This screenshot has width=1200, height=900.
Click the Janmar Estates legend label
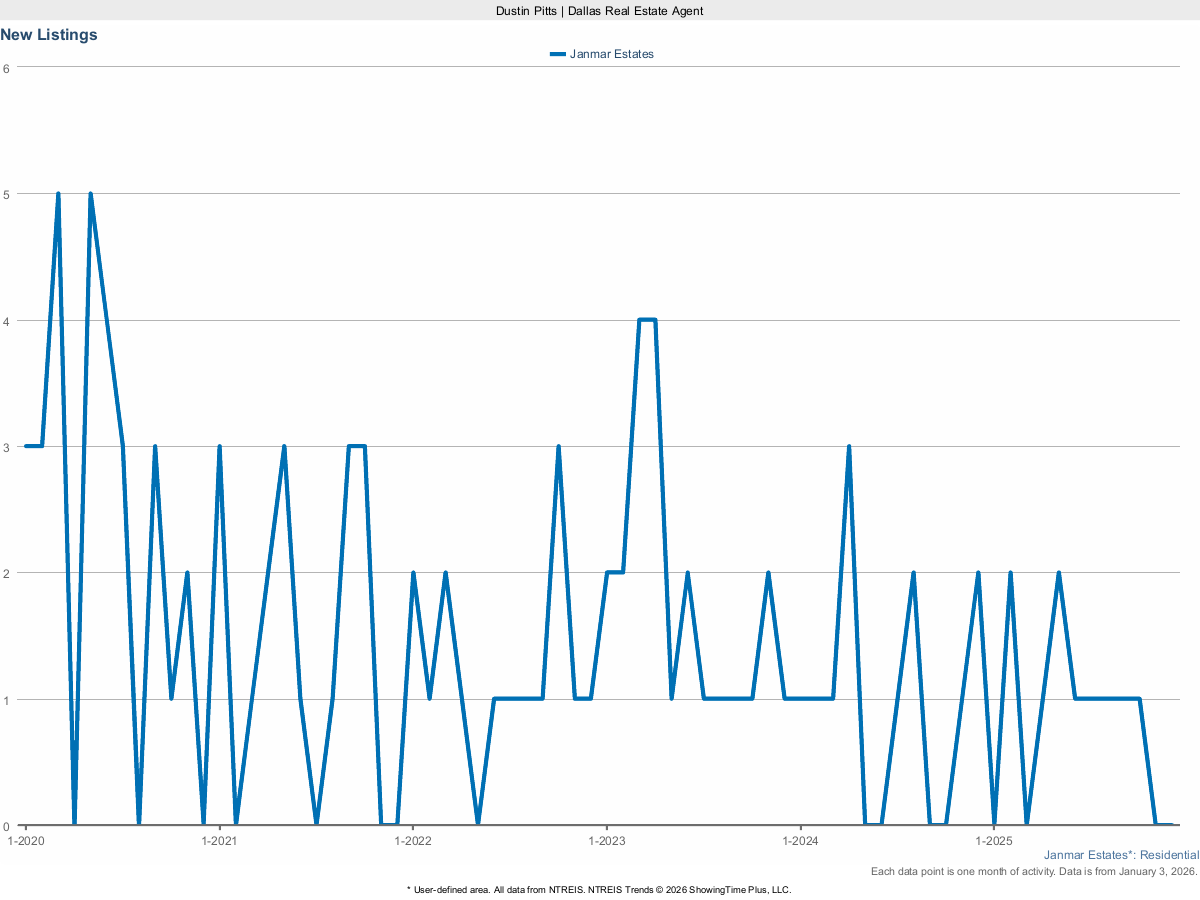(611, 54)
